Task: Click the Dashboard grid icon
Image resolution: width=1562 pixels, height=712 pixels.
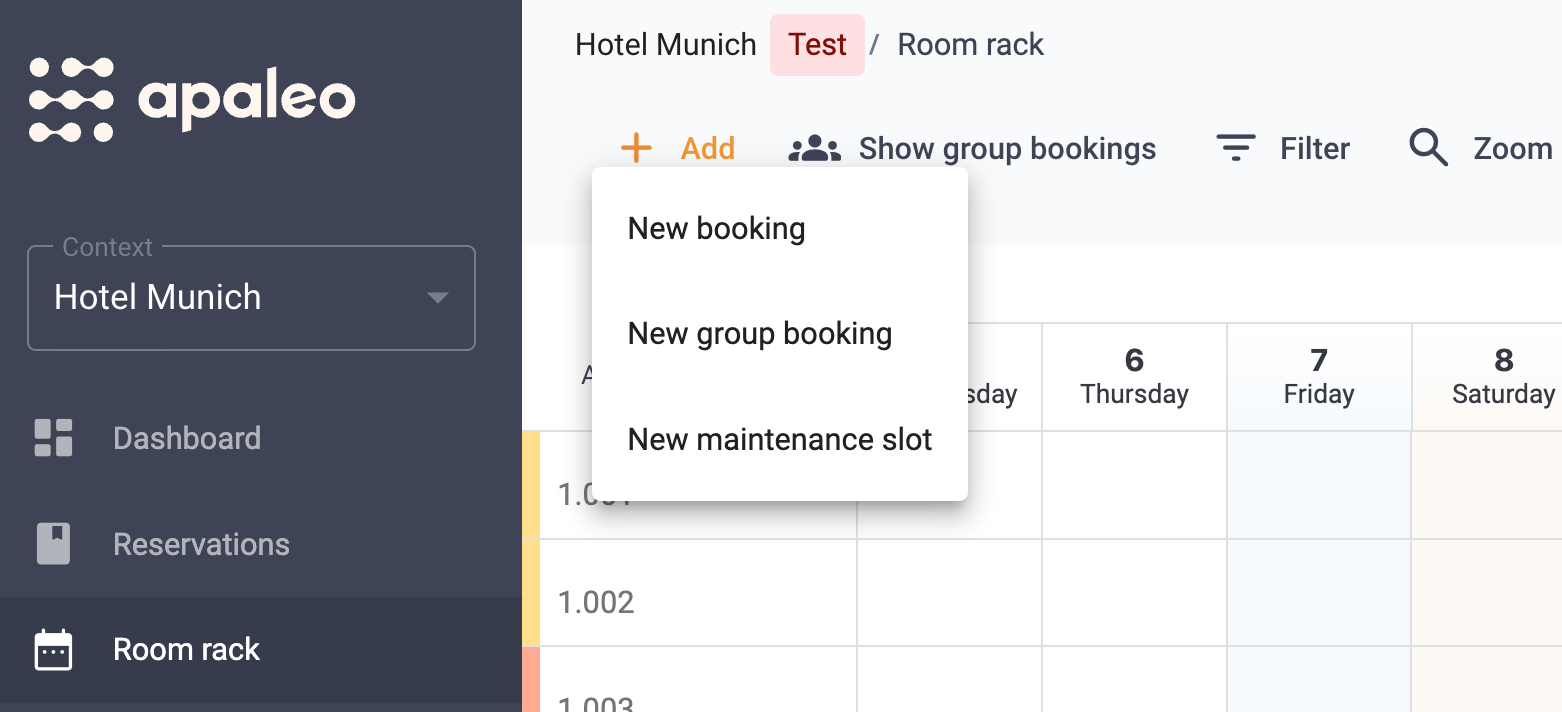Action: (53, 438)
